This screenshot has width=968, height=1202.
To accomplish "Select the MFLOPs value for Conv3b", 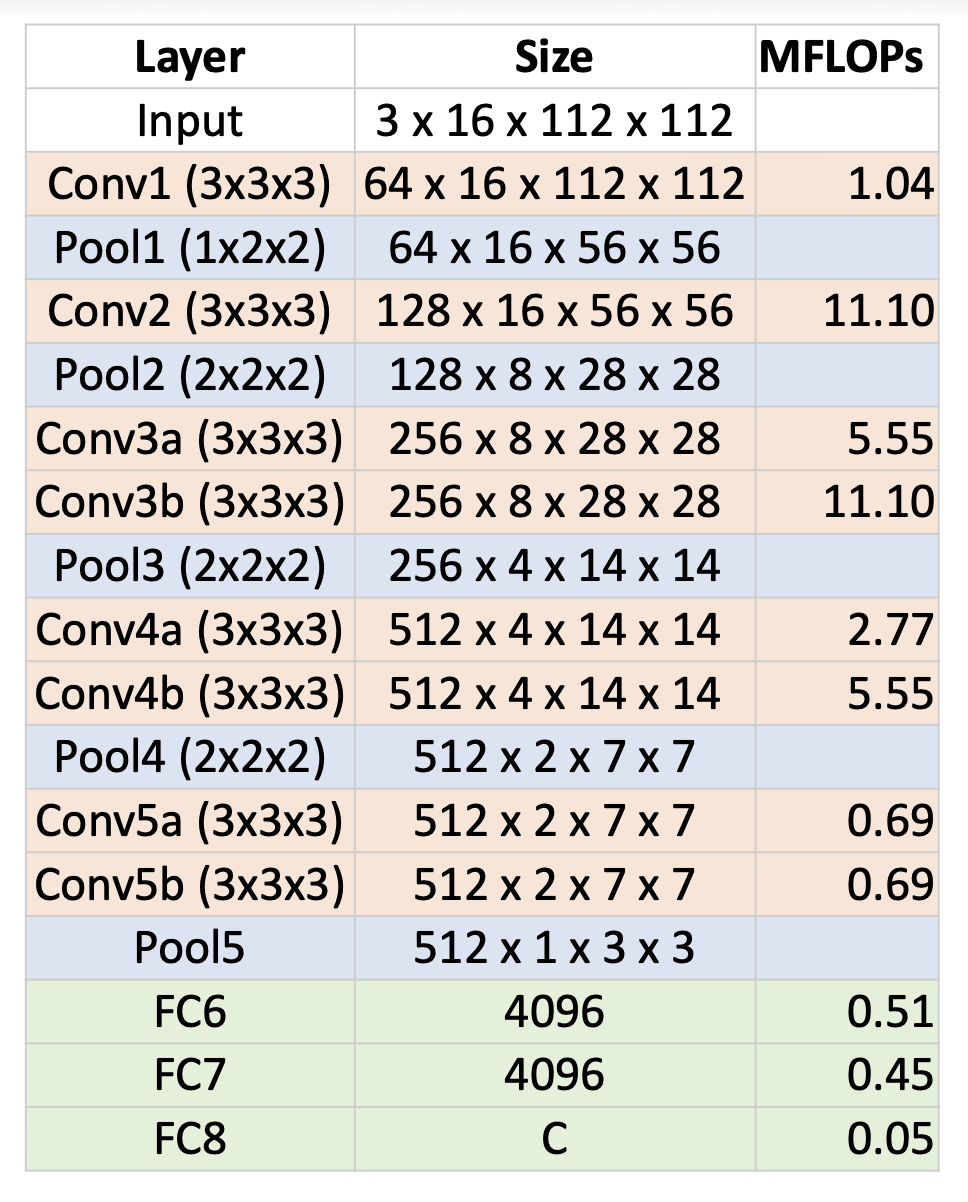I will (879, 502).
